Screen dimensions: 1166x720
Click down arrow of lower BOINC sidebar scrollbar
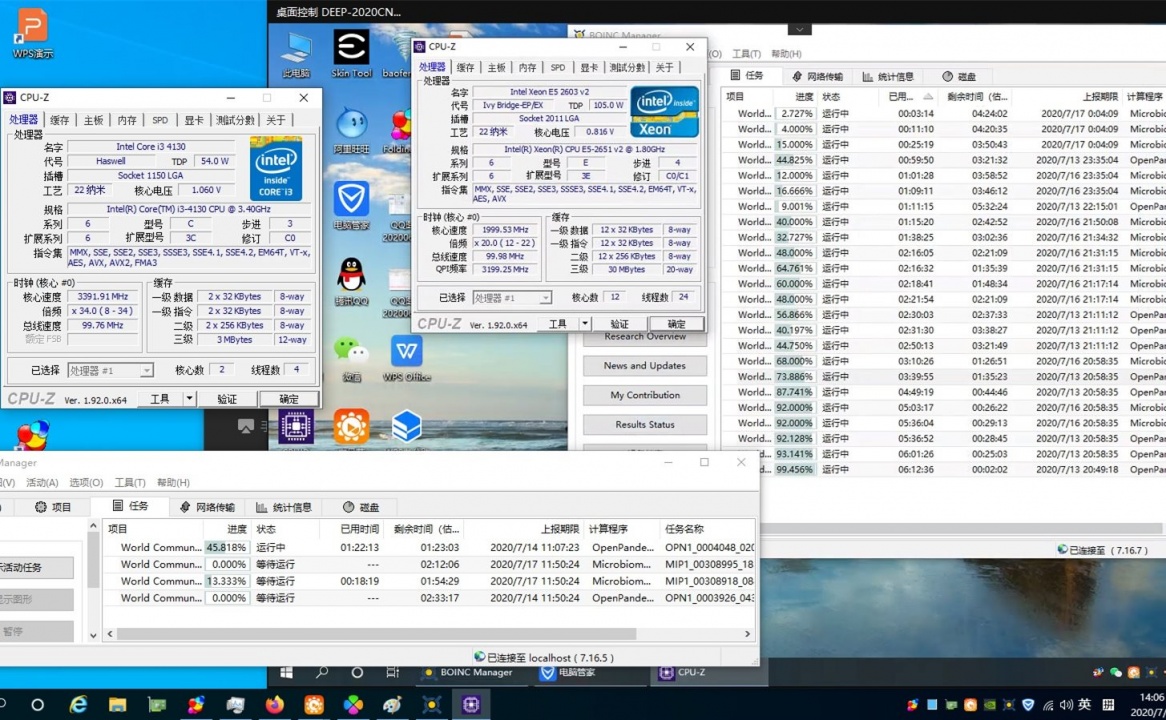click(x=93, y=634)
